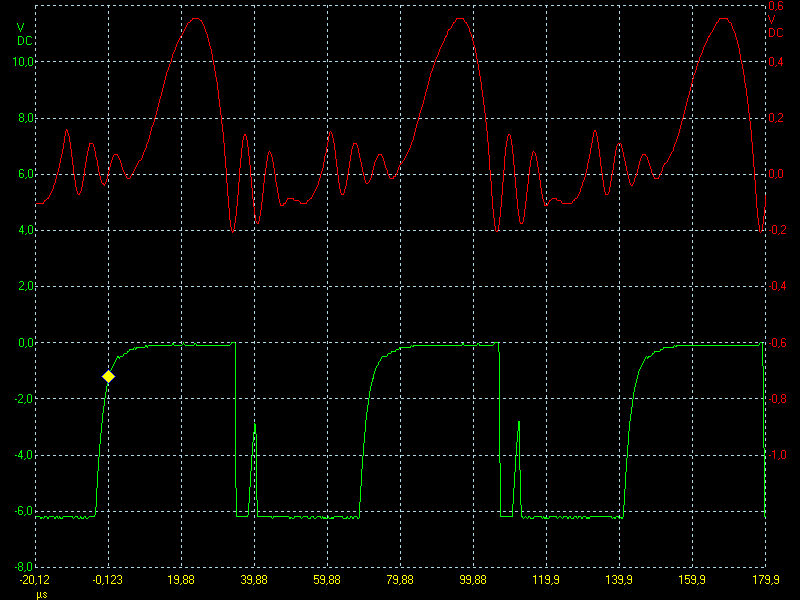Click the red axis value -0,4
The height and width of the screenshot is (600, 800).
point(777,286)
